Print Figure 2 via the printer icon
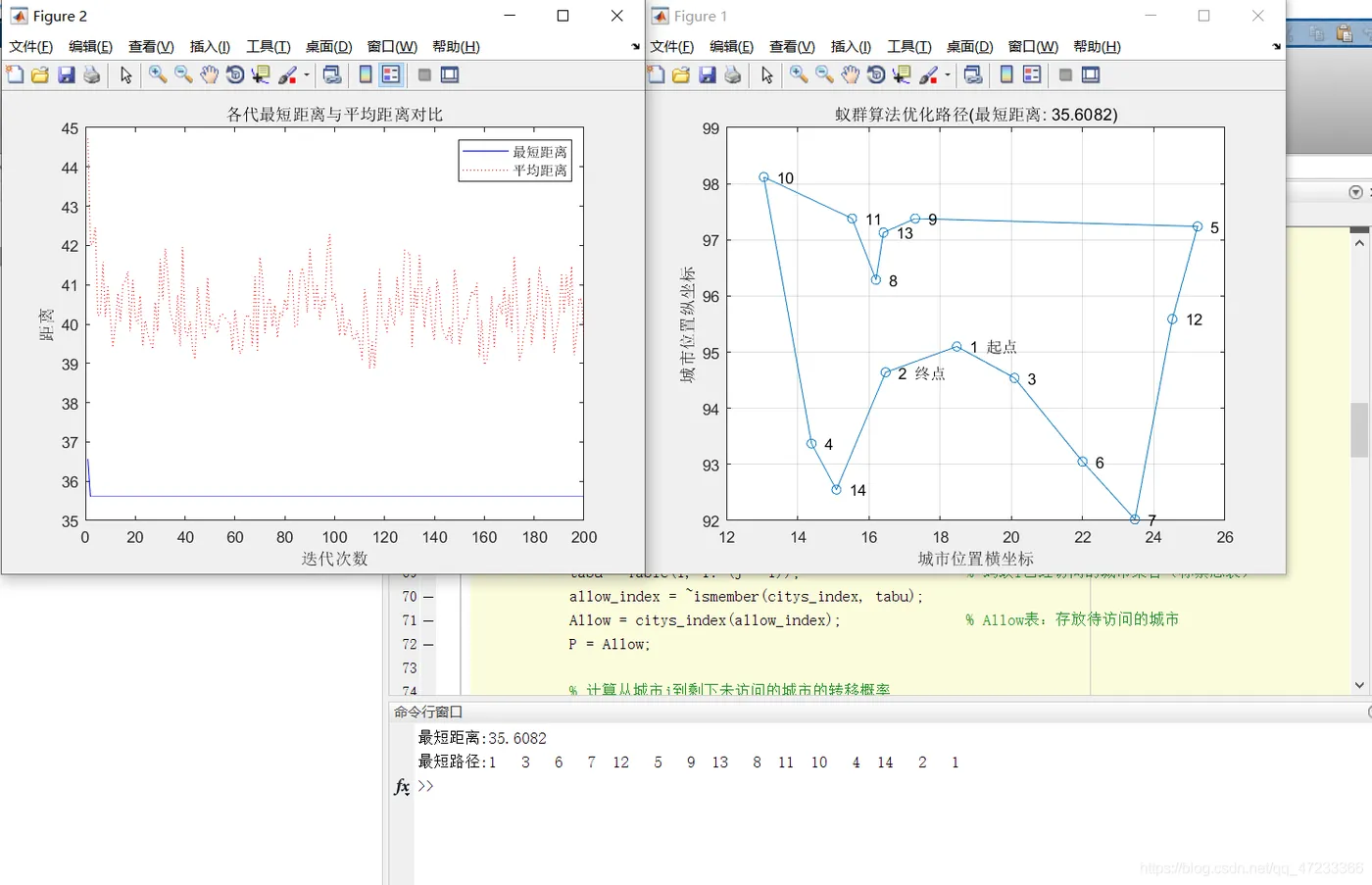Viewport: 1372px width, 885px height. coord(91,74)
